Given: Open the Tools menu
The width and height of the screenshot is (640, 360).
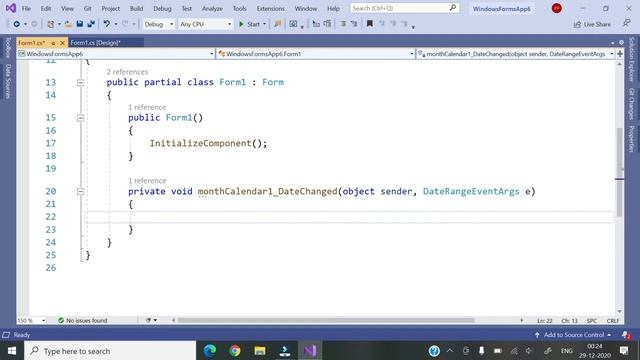Looking at the screenshot, I should point(240,8).
